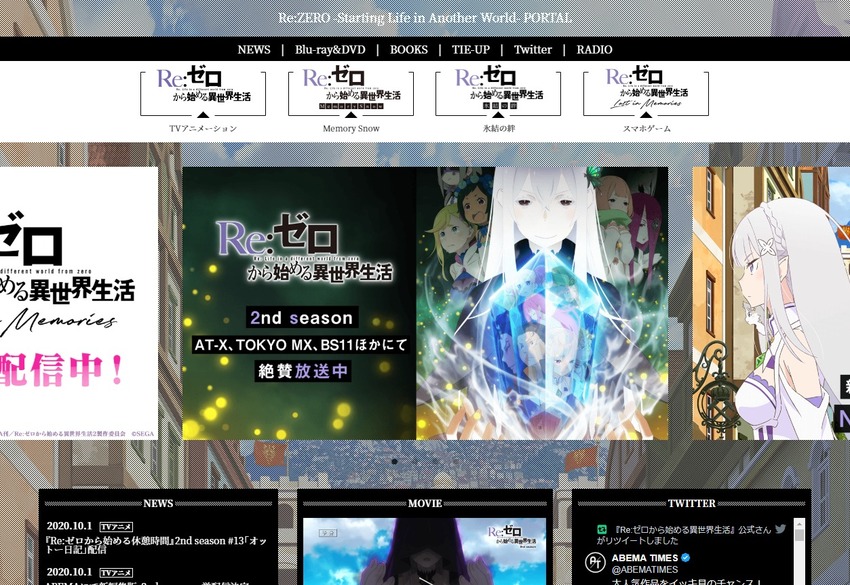Click the green retweet icon
This screenshot has width=850, height=585.
pyautogui.click(x=602, y=529)
